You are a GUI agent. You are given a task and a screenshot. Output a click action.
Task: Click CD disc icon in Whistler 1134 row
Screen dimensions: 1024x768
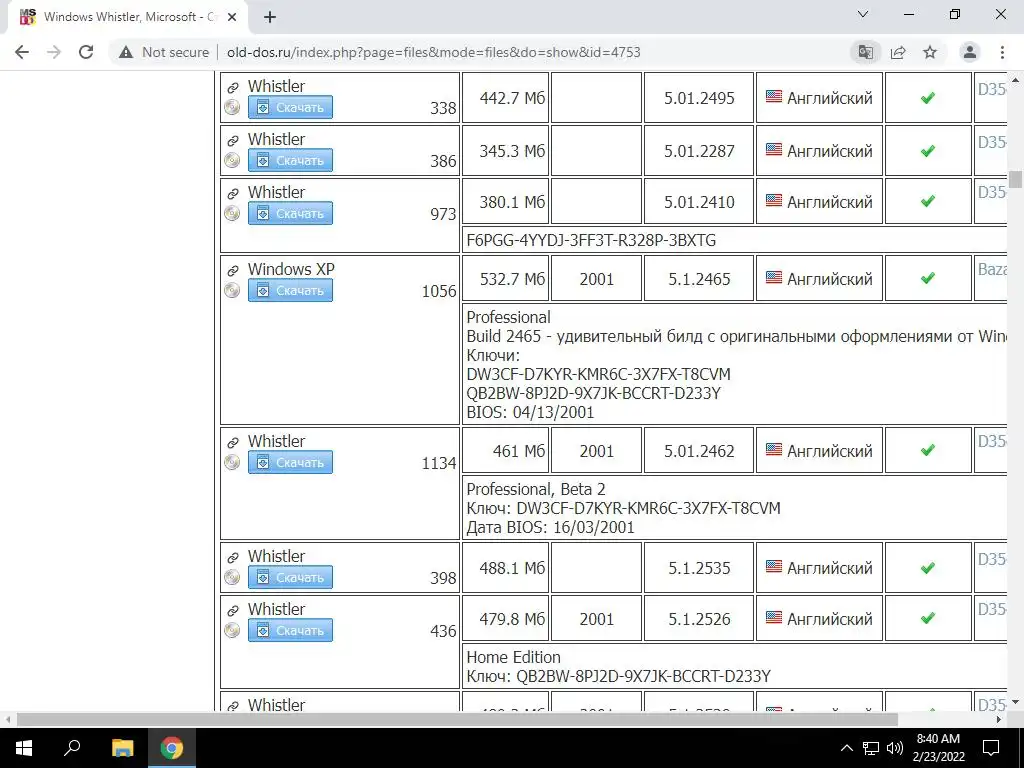[x=232, y=462]
